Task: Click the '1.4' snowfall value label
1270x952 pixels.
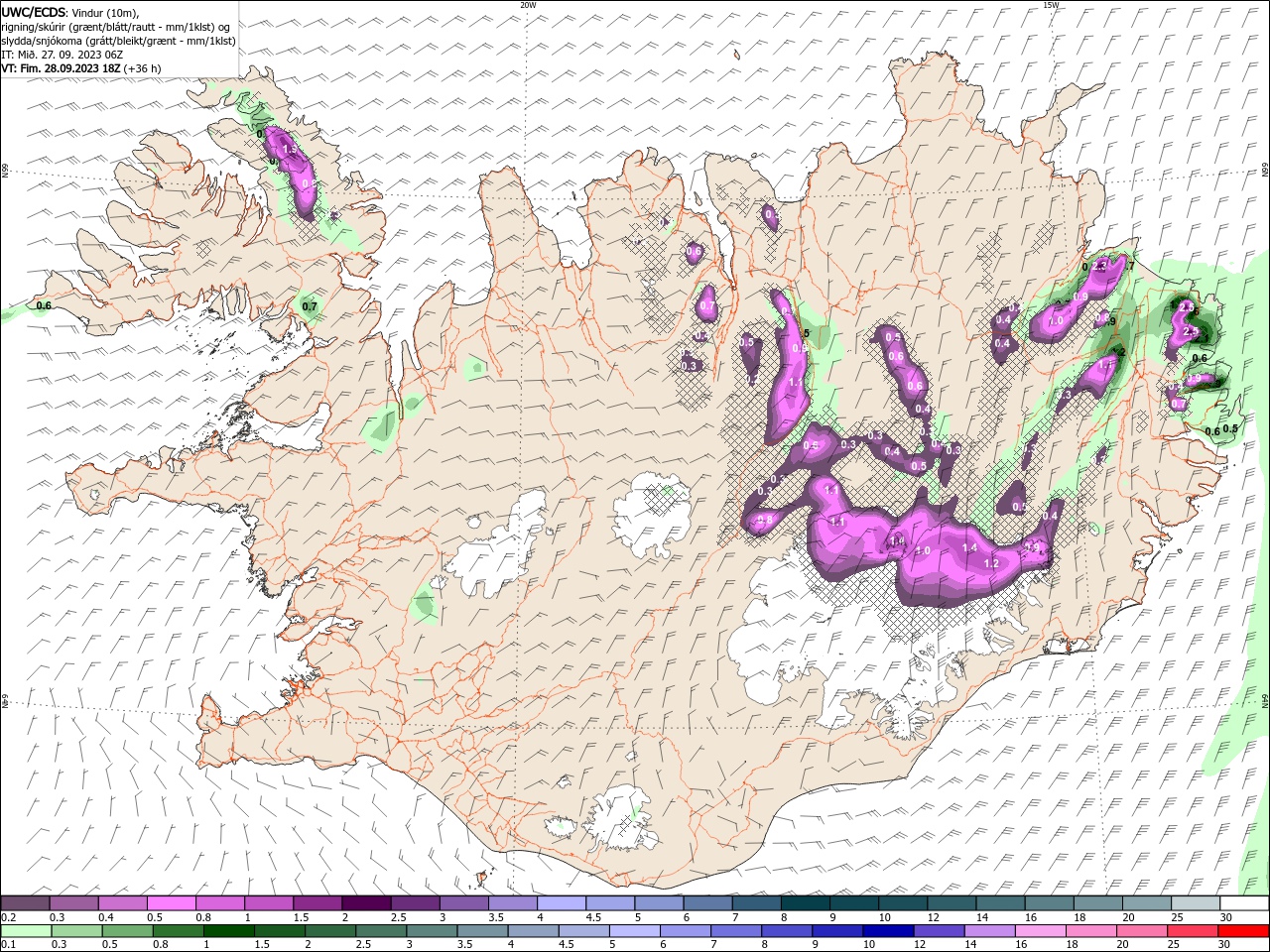Action: click(x=970, y=547)
